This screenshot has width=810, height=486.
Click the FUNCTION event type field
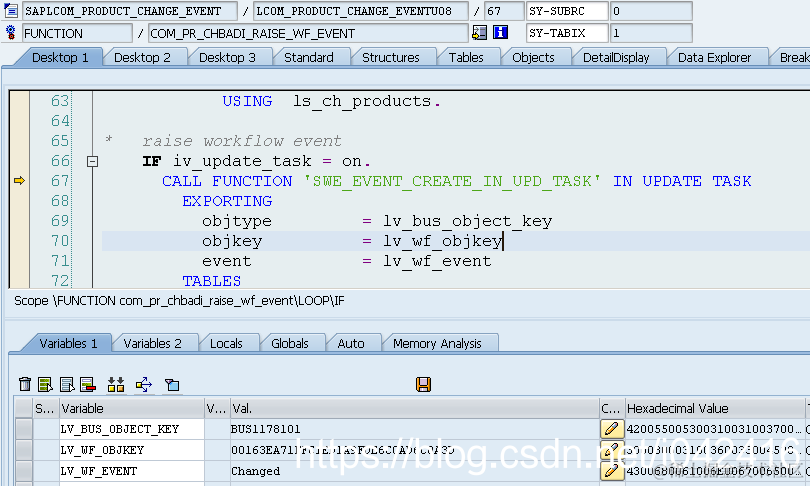[x=77, y=33]
